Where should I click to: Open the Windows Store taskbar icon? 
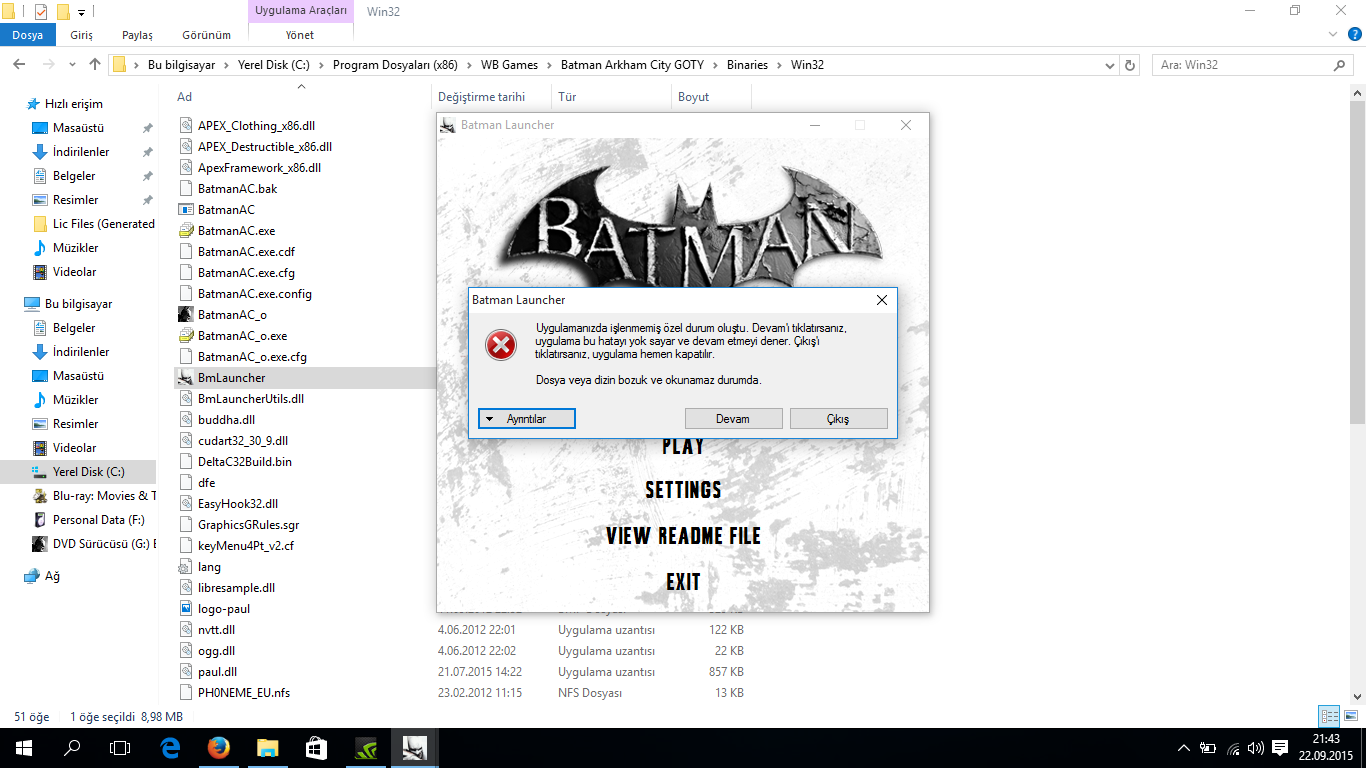[316, 747]
